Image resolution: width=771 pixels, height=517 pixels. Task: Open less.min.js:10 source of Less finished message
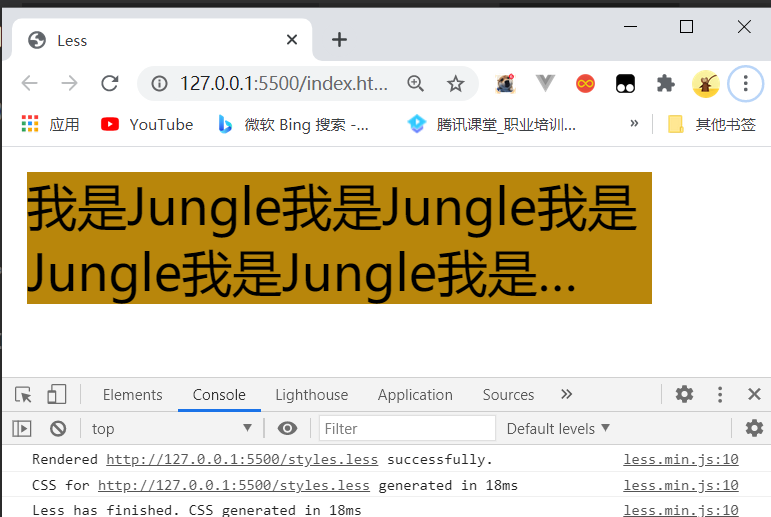(681, 510)
